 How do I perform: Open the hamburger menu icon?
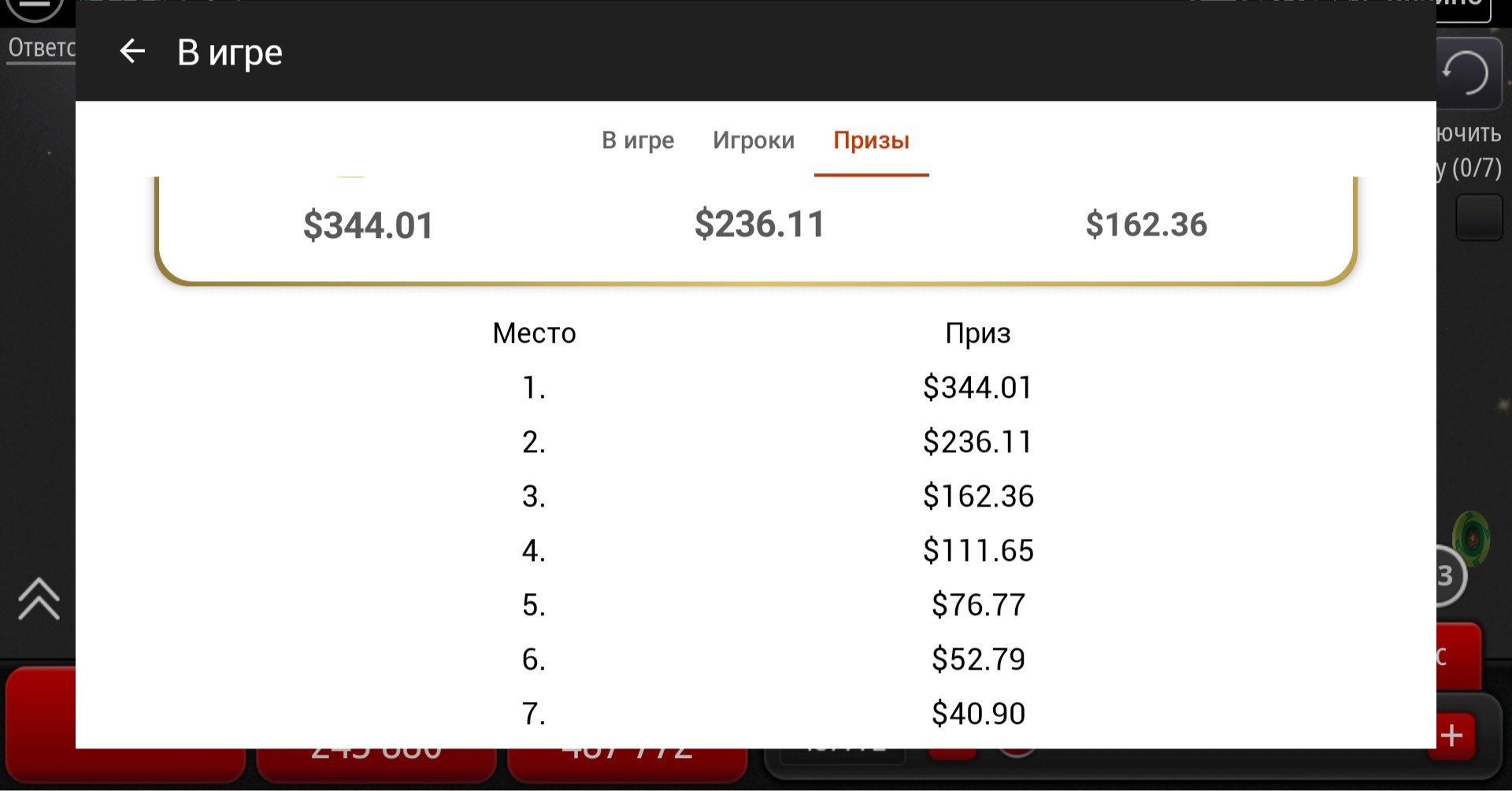pyautogui.click(x=35, y=8)
